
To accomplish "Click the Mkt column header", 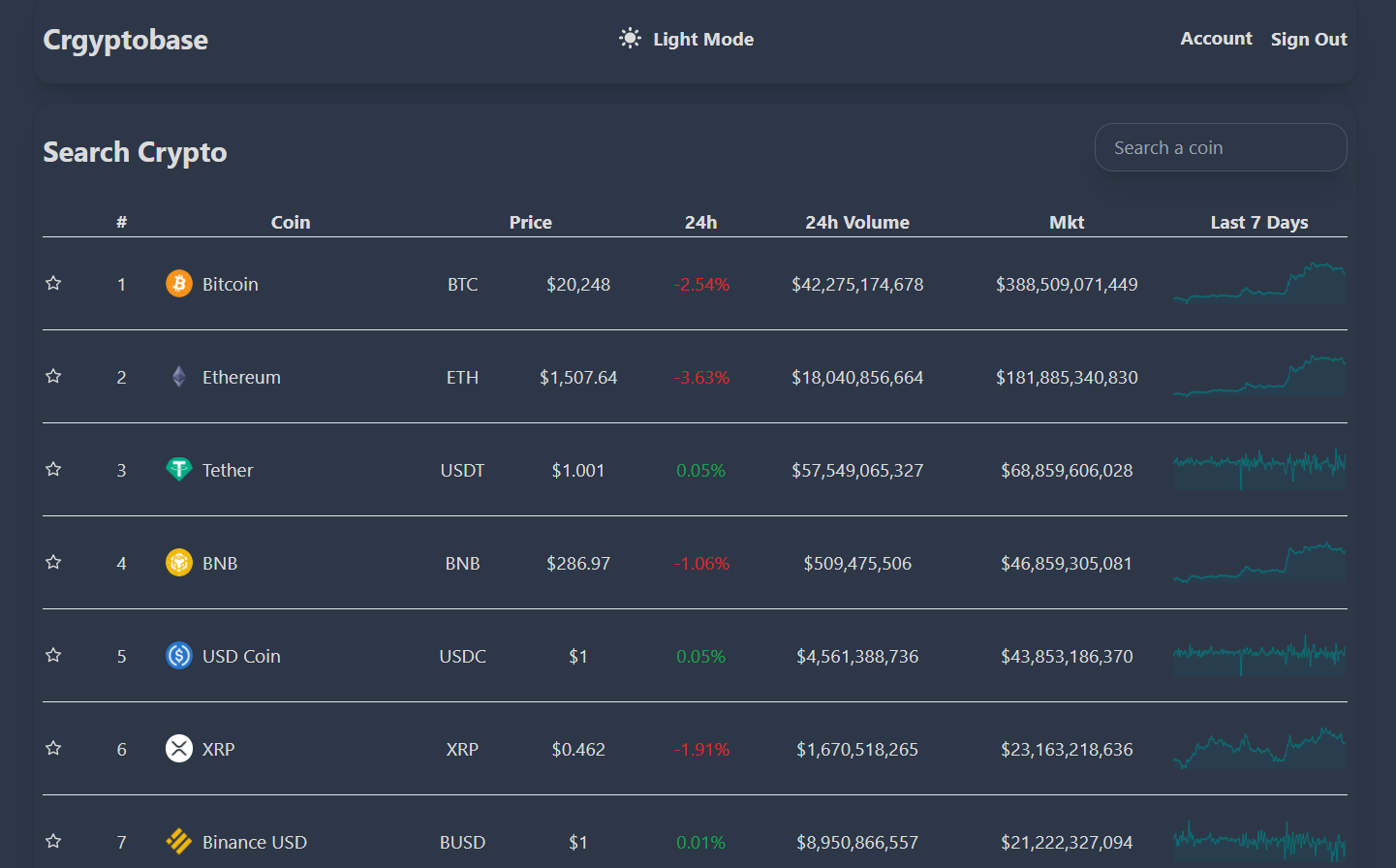I will [x=1067, y=222].
